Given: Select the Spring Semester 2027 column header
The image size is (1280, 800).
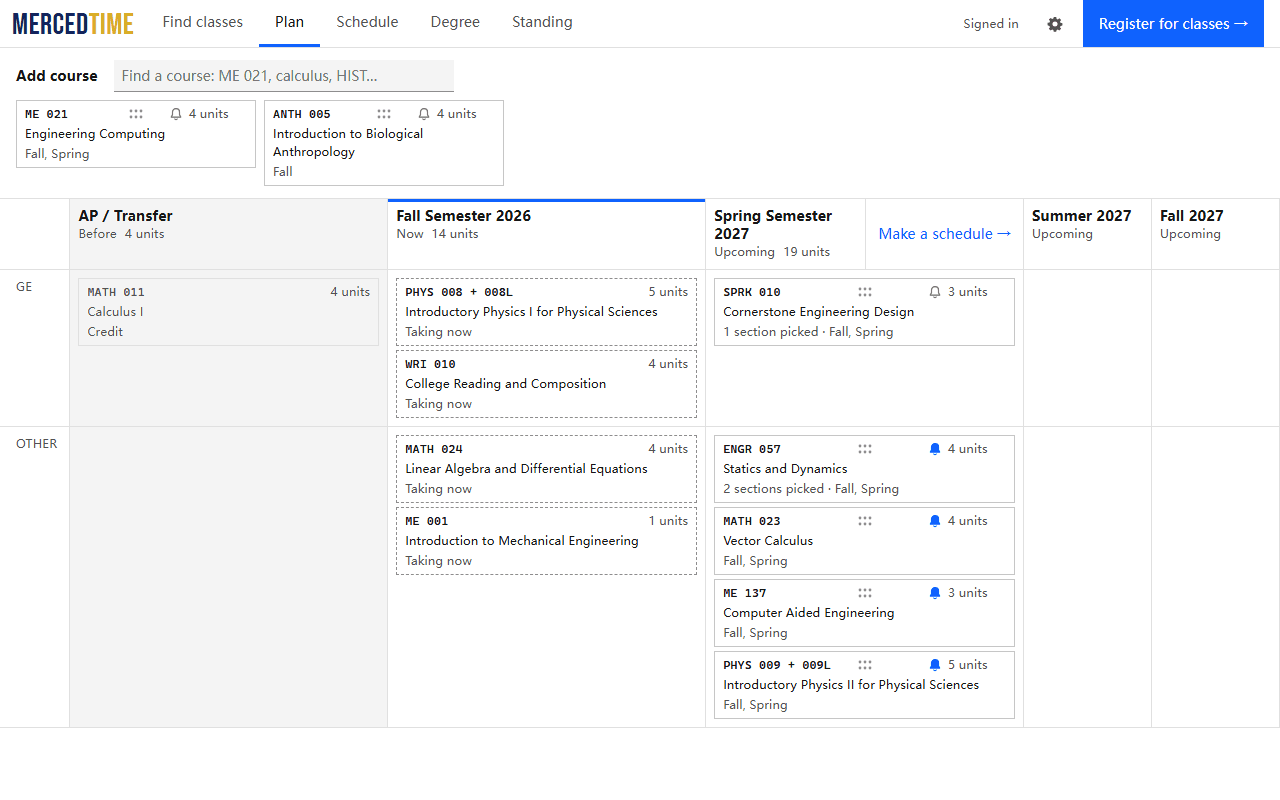Looking at the screenshot, I should pyautogui.click(x=785, y=234).
